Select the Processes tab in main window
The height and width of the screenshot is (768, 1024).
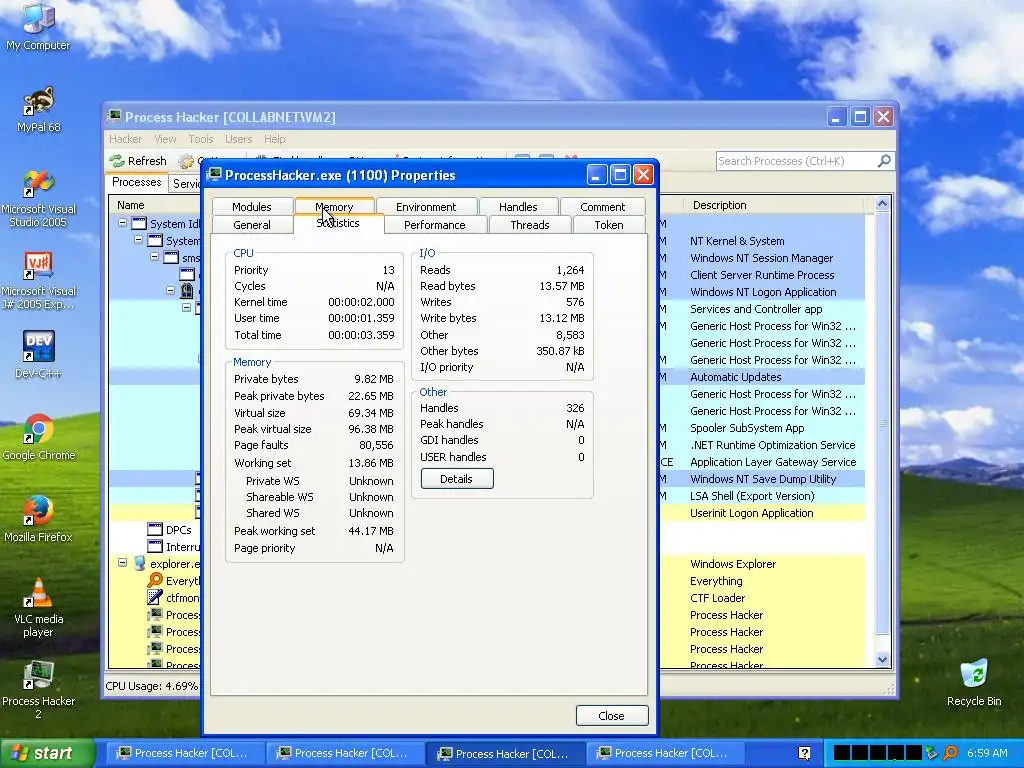(x=136, y=182)
